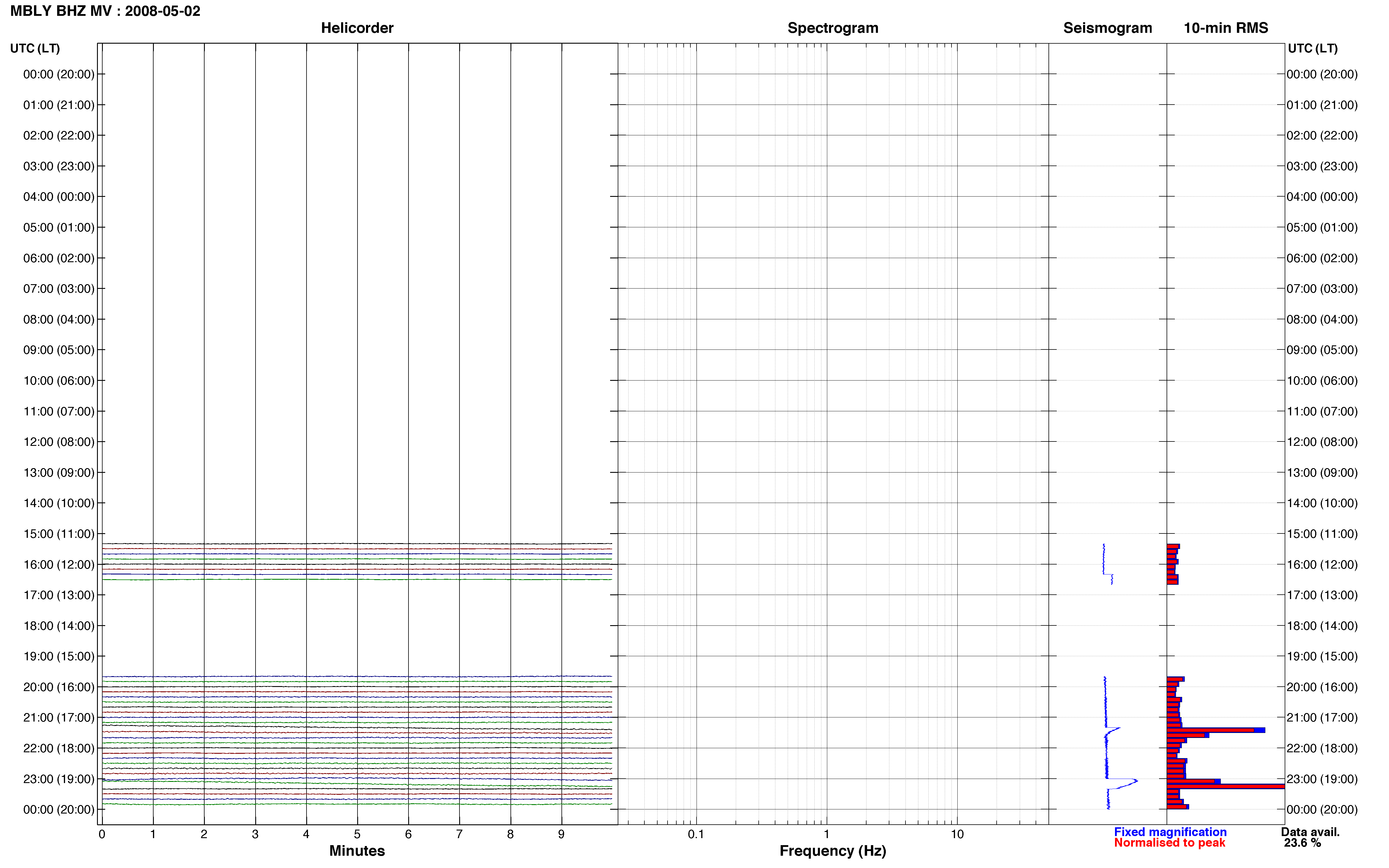Click the '23.6 %' data availability value
1389x868 pixels.
1302,843
